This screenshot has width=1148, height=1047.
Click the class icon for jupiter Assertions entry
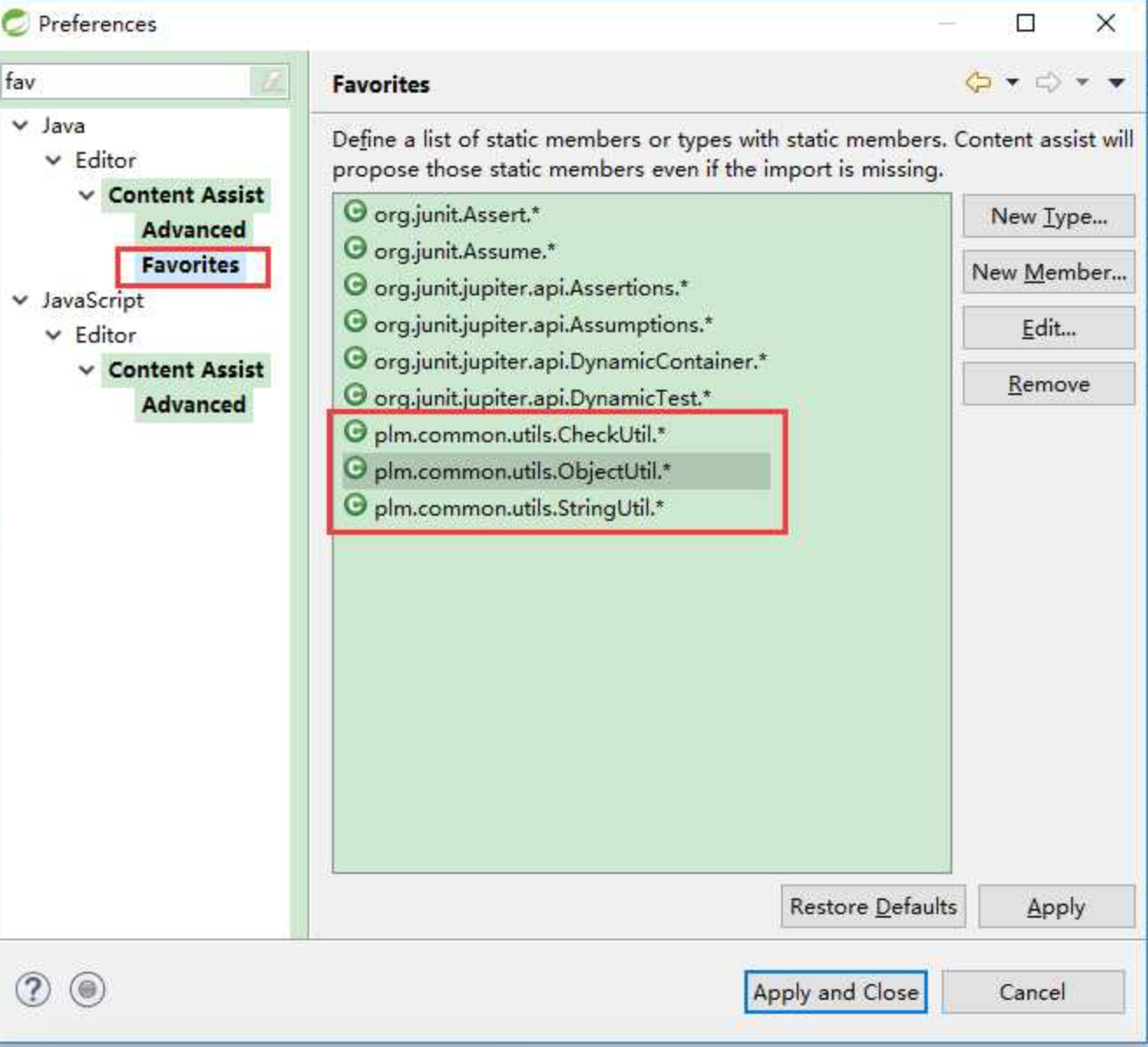pyautogui.click(x=355, y=285)
